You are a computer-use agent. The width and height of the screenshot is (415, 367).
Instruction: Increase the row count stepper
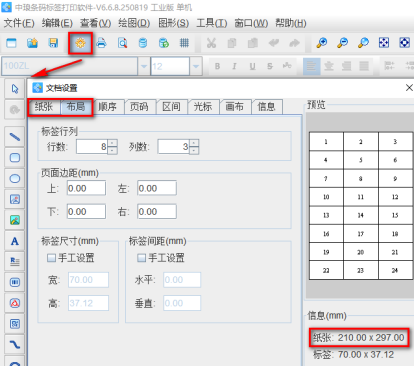(113, 143)
